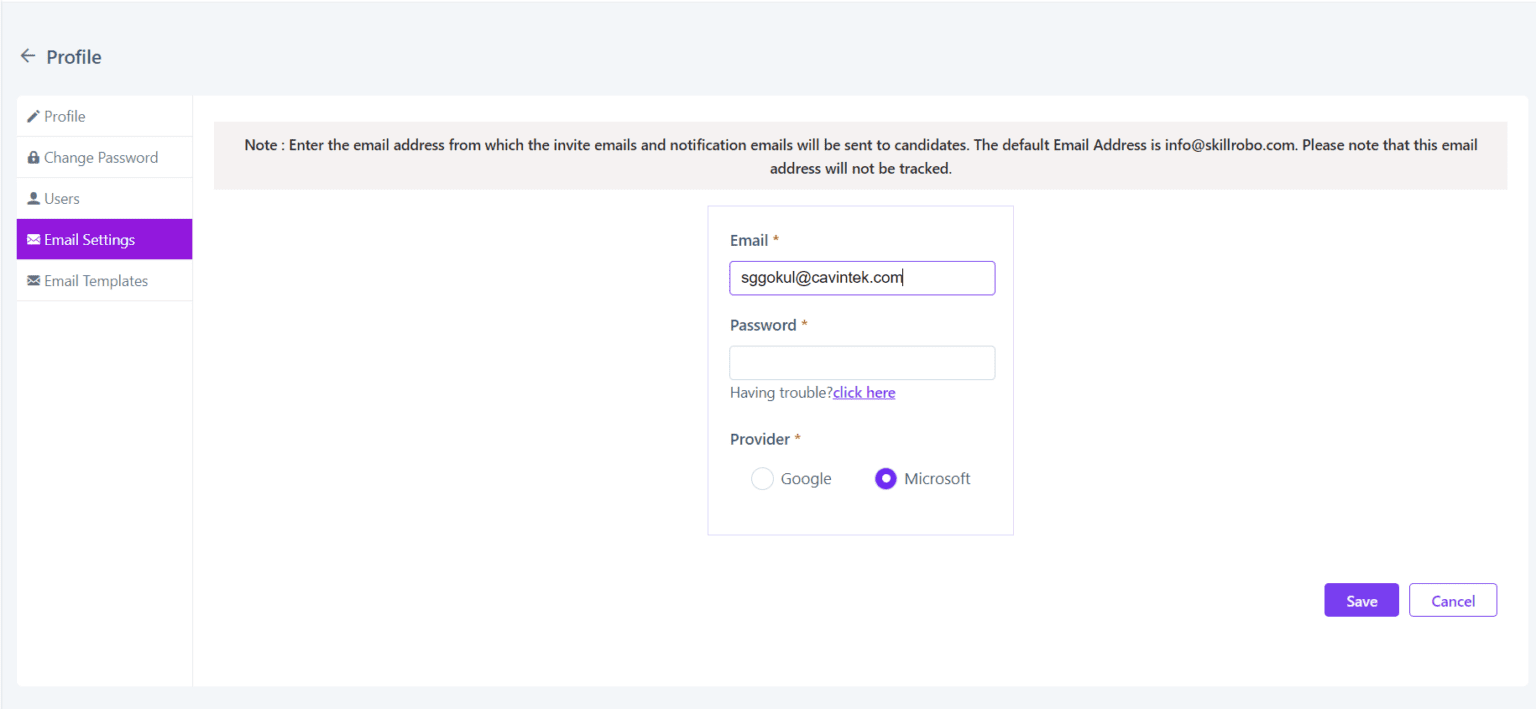Click the empty Password input field
The width and height of the screenshot is (1536, 709).
pos(862,362)
